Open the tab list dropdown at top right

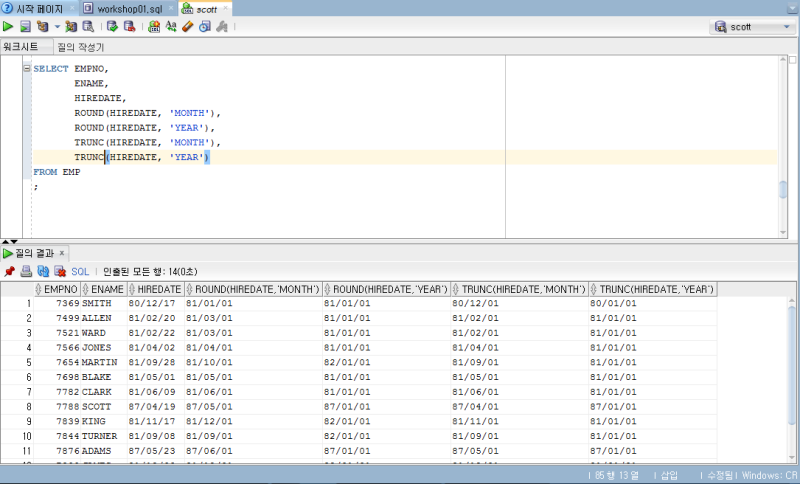791,9
